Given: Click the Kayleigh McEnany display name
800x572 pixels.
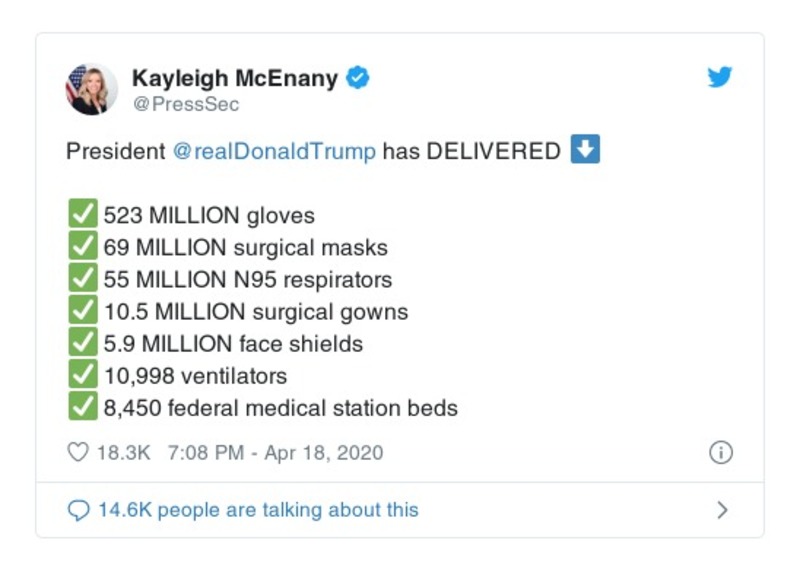Looking at the screenshot, I should pos(235,78).
